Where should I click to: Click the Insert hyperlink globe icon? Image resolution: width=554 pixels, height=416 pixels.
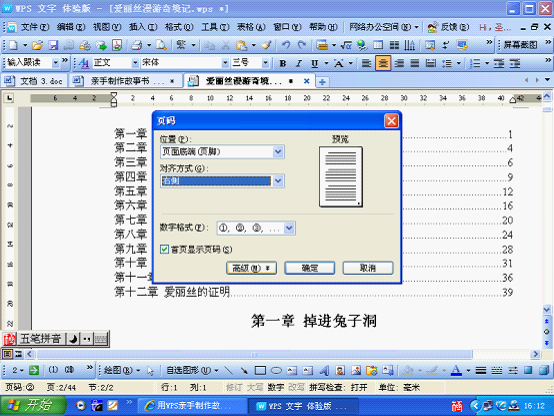coord(361,45)
